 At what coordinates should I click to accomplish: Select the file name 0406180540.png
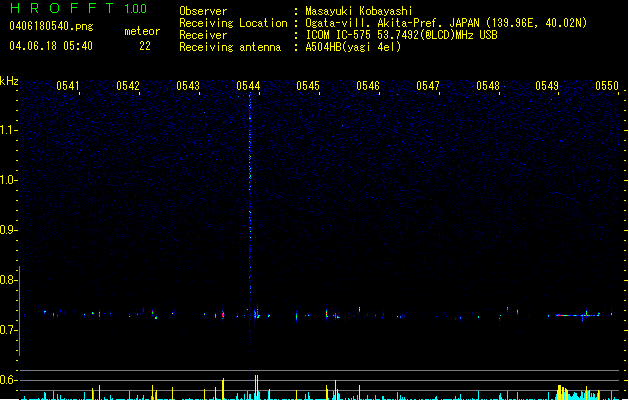(51, 27)
